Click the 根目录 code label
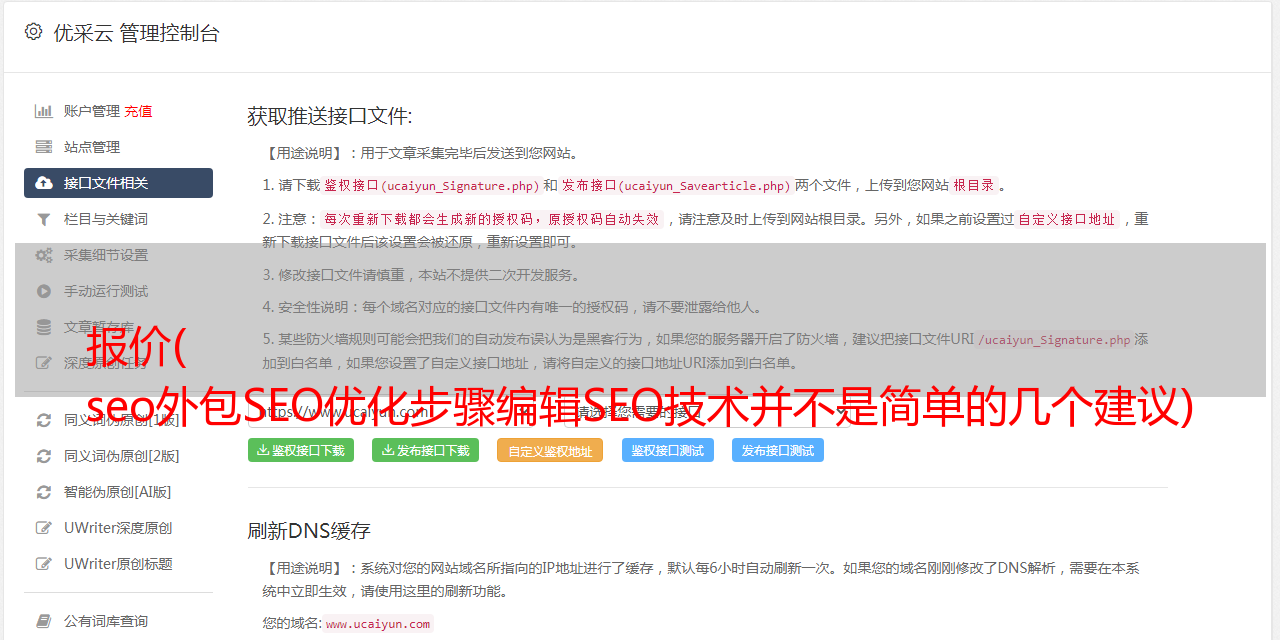Image resolution: width=1280 pixels, height=640 pixels. [x=975, y=185]
